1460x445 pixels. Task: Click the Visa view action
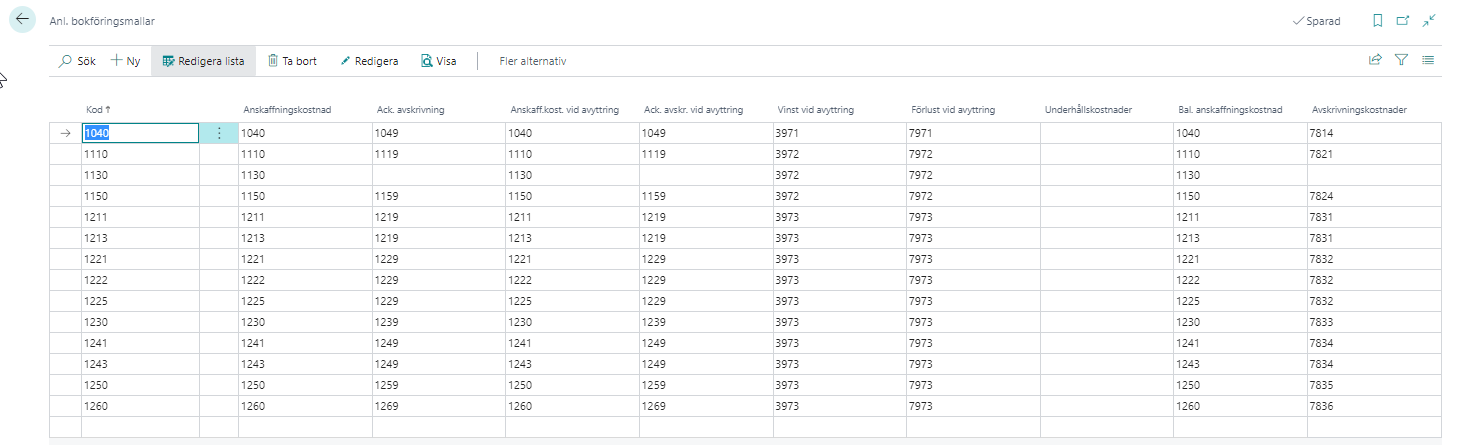point(438,61)
